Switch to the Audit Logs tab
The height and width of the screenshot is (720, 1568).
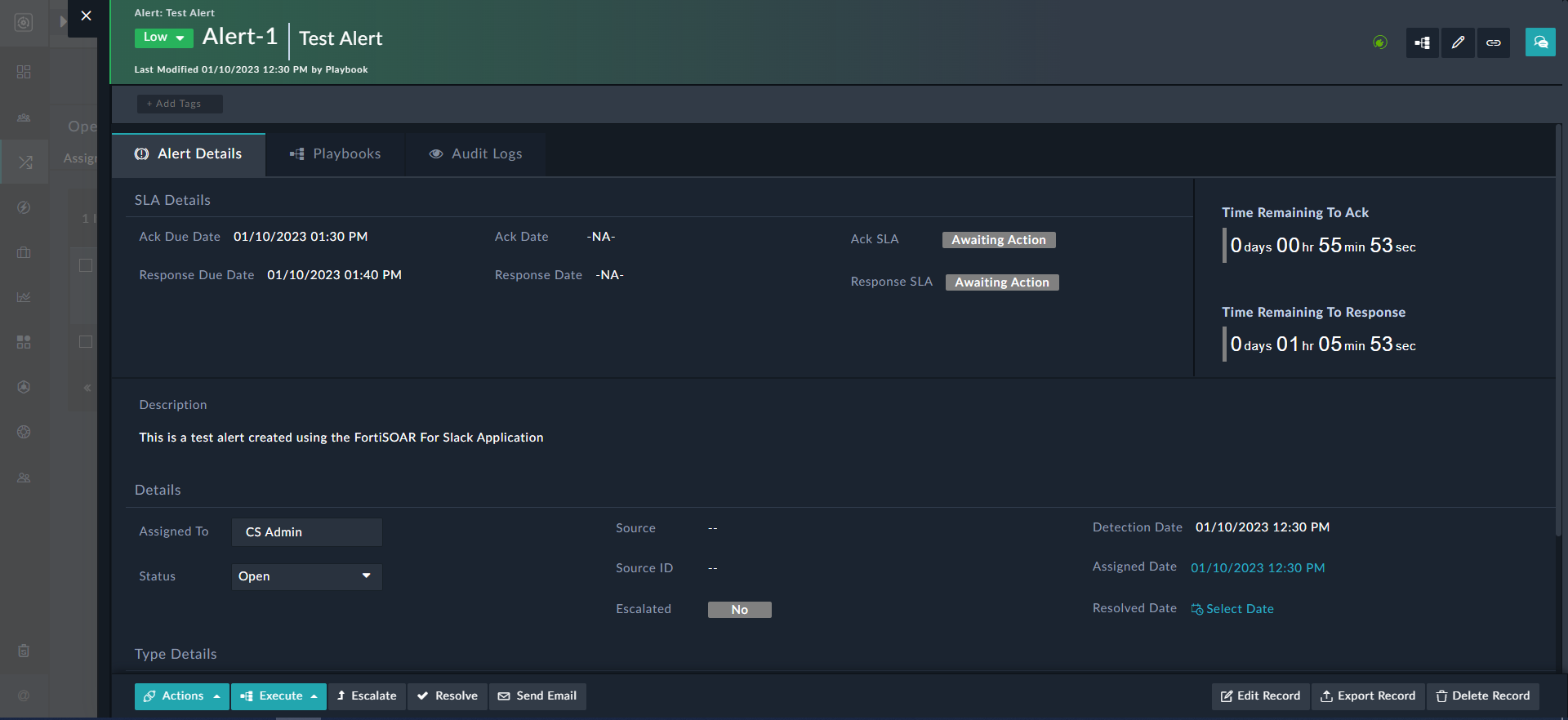pos(475,154)
